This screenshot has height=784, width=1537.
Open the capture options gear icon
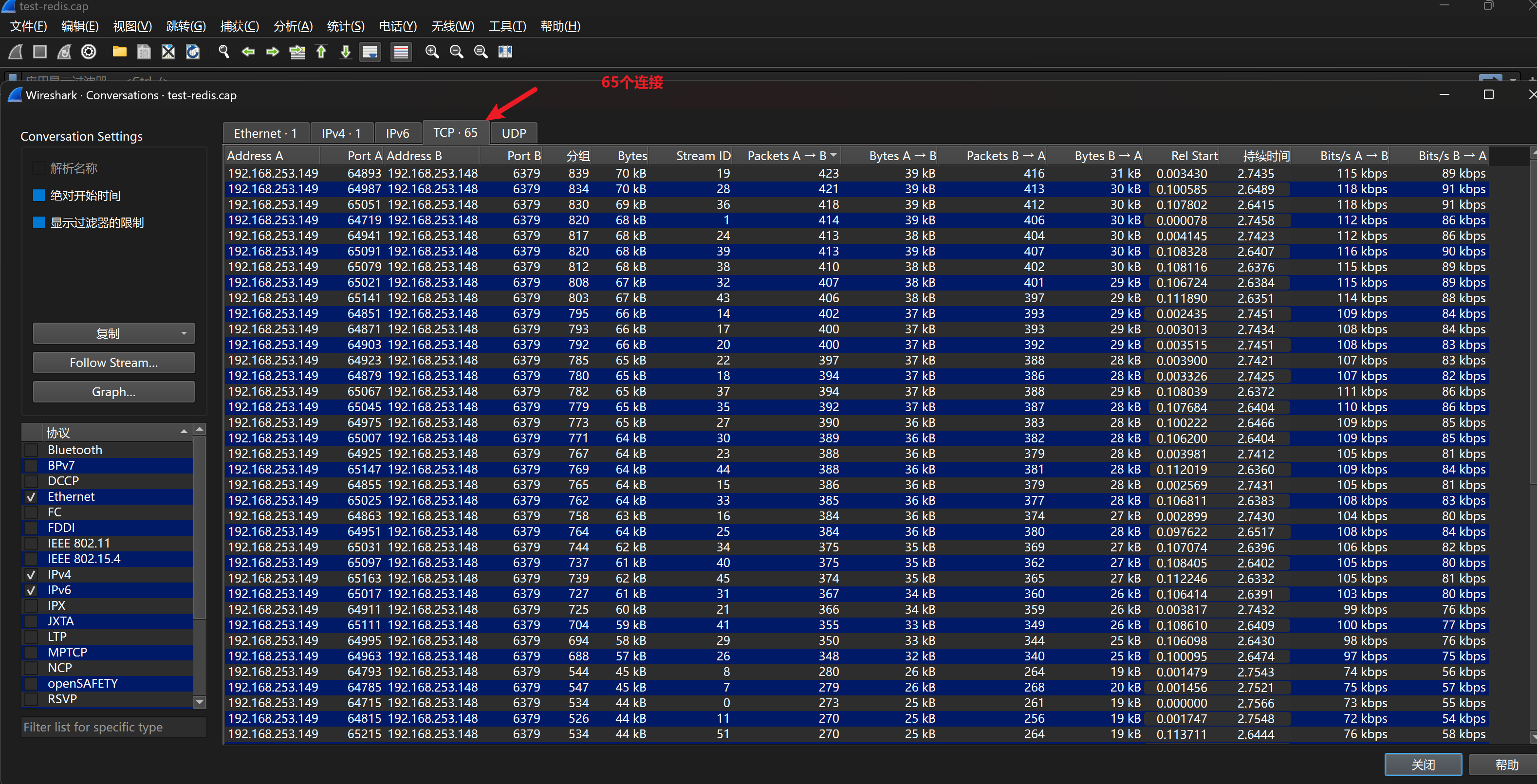click(89, 52)
